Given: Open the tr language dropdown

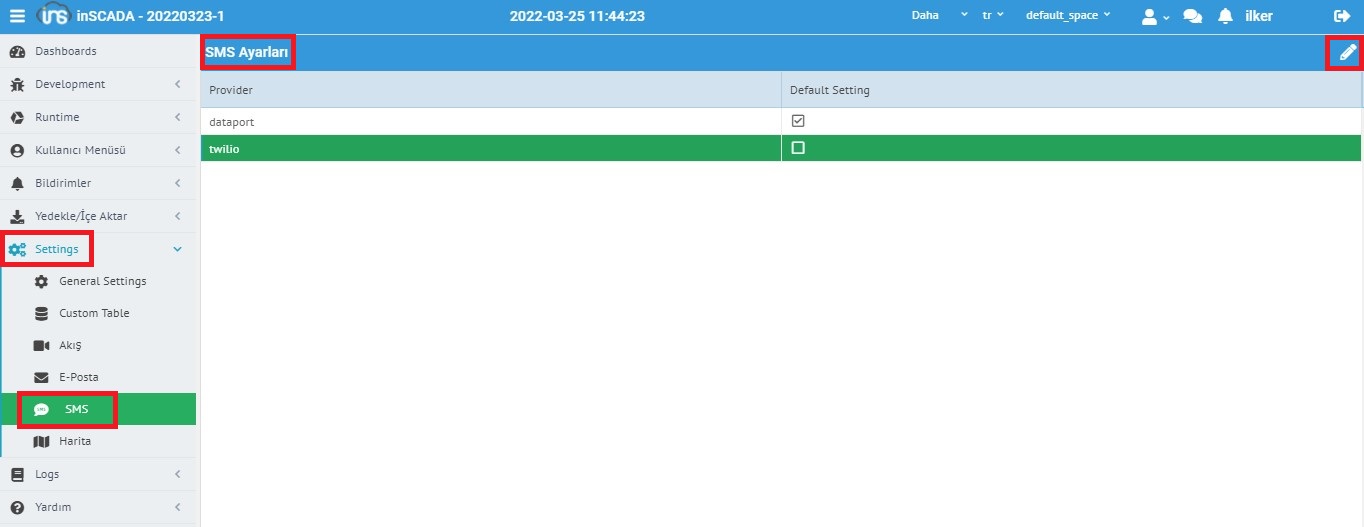Looking at the screenshot, I should pos(993,16).
